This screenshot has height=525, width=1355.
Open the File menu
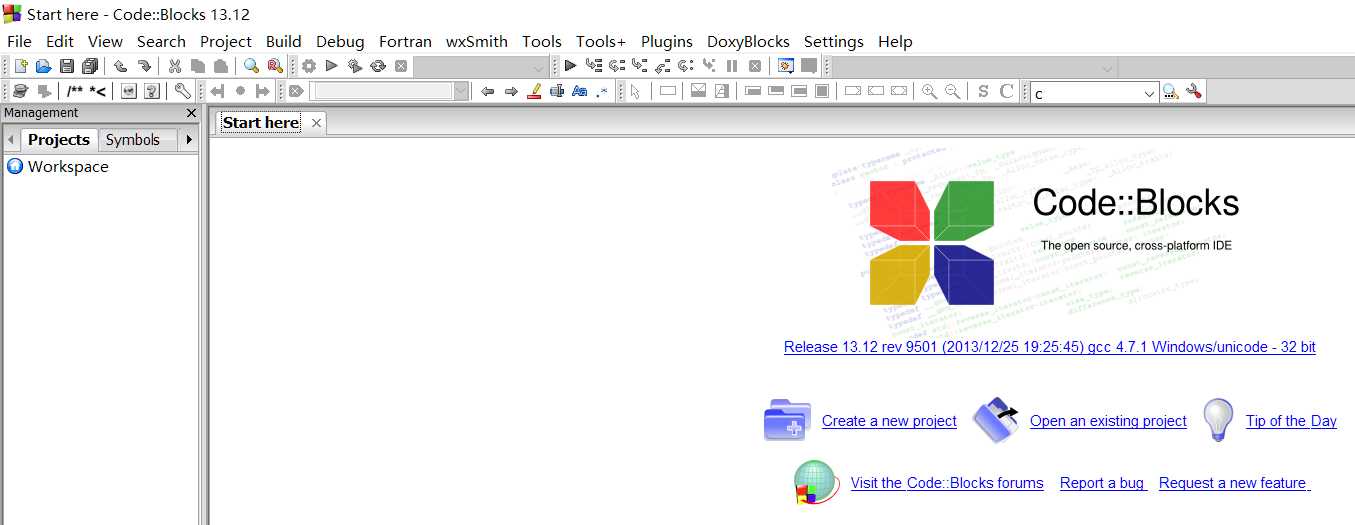coord(19,41)
